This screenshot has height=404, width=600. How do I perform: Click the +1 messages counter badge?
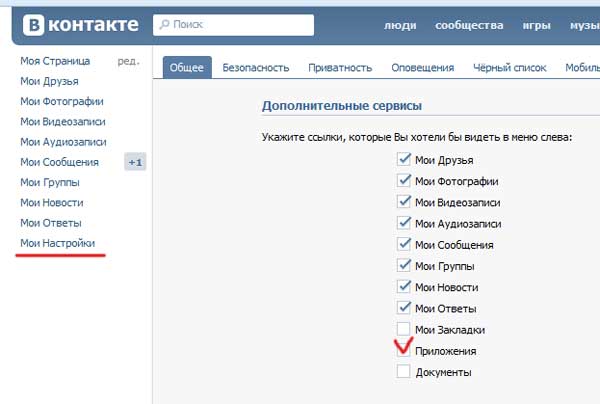pos(135,162)
